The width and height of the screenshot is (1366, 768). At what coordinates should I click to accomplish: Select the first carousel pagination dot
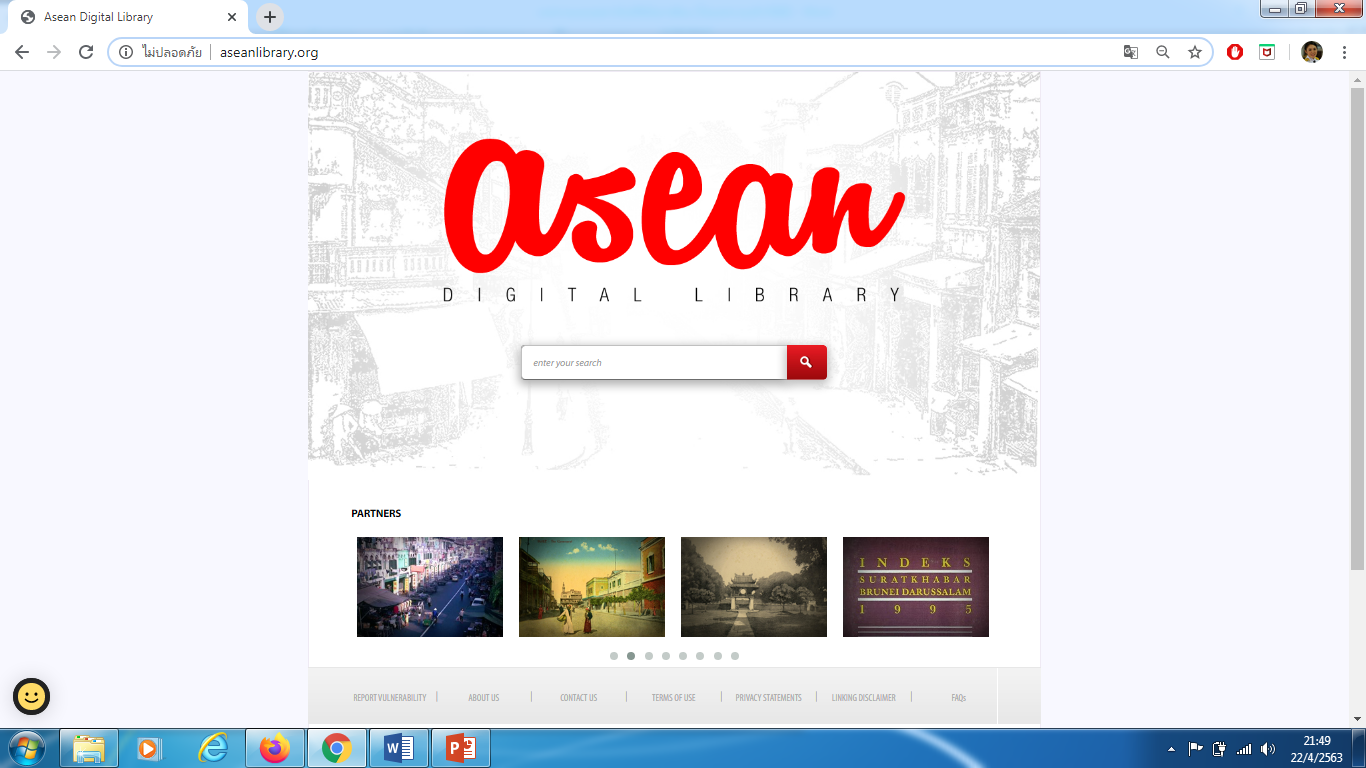(614, 656)
